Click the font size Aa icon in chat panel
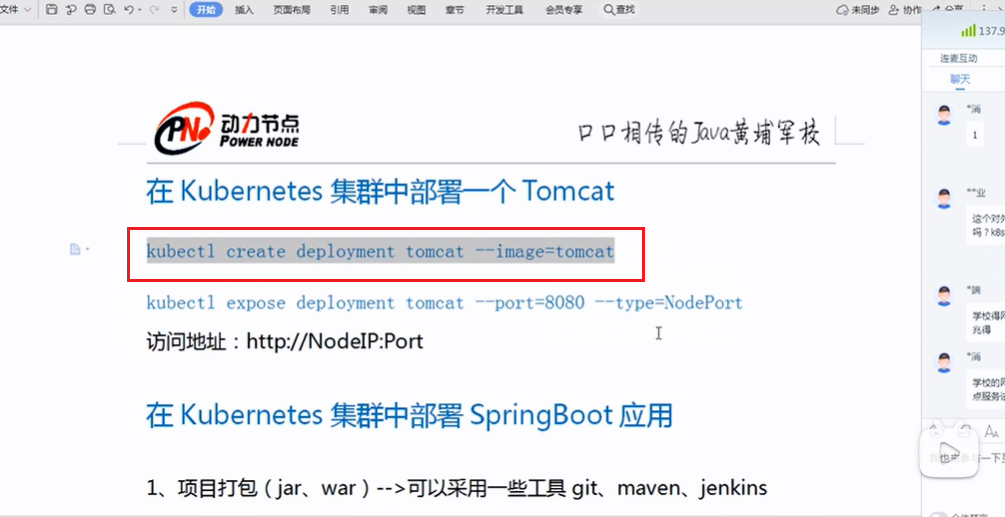This screenshot has height=517, width=1005. pos(992,431)
